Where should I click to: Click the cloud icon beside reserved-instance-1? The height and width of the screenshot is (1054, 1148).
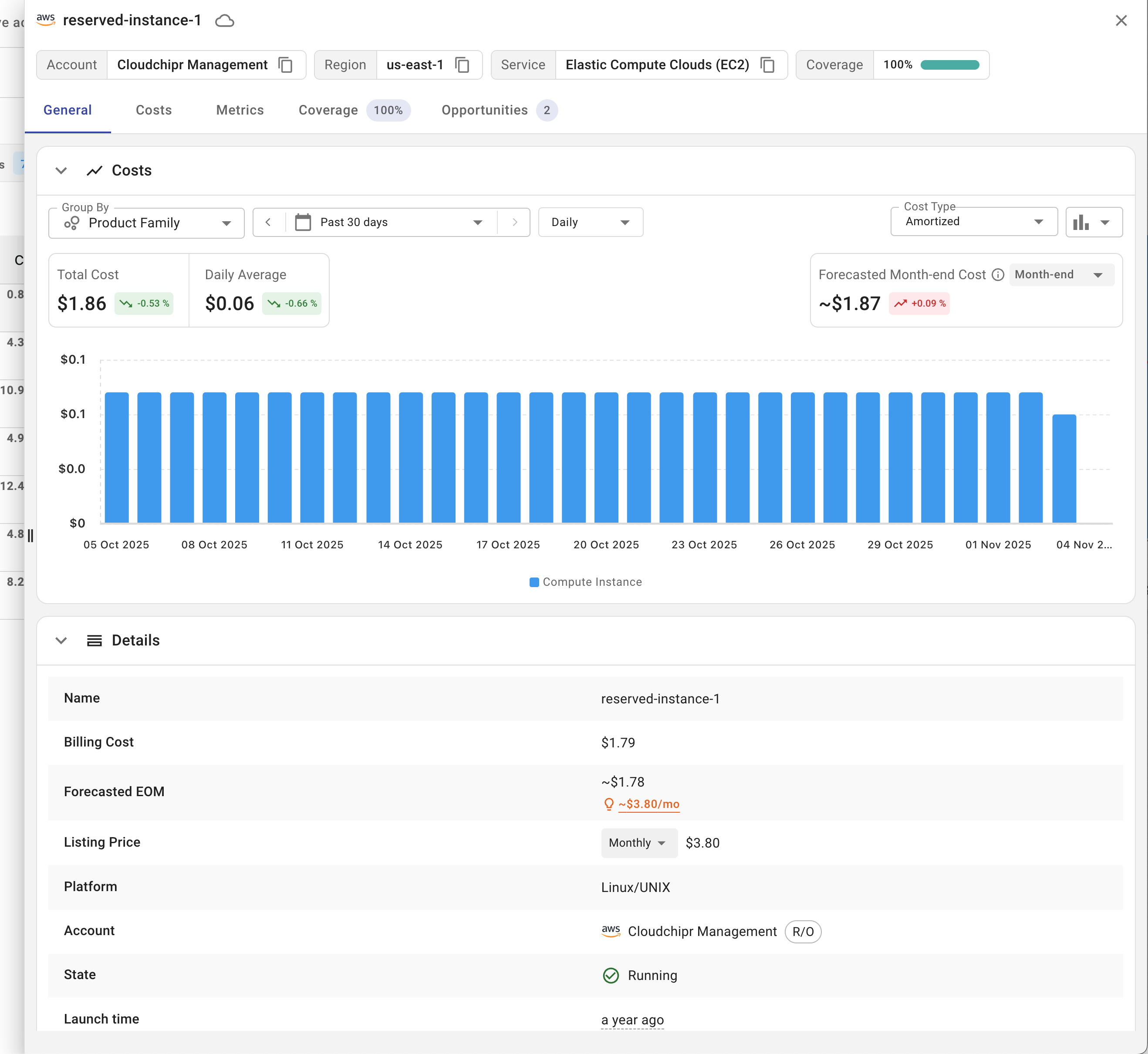click(225, 21)
